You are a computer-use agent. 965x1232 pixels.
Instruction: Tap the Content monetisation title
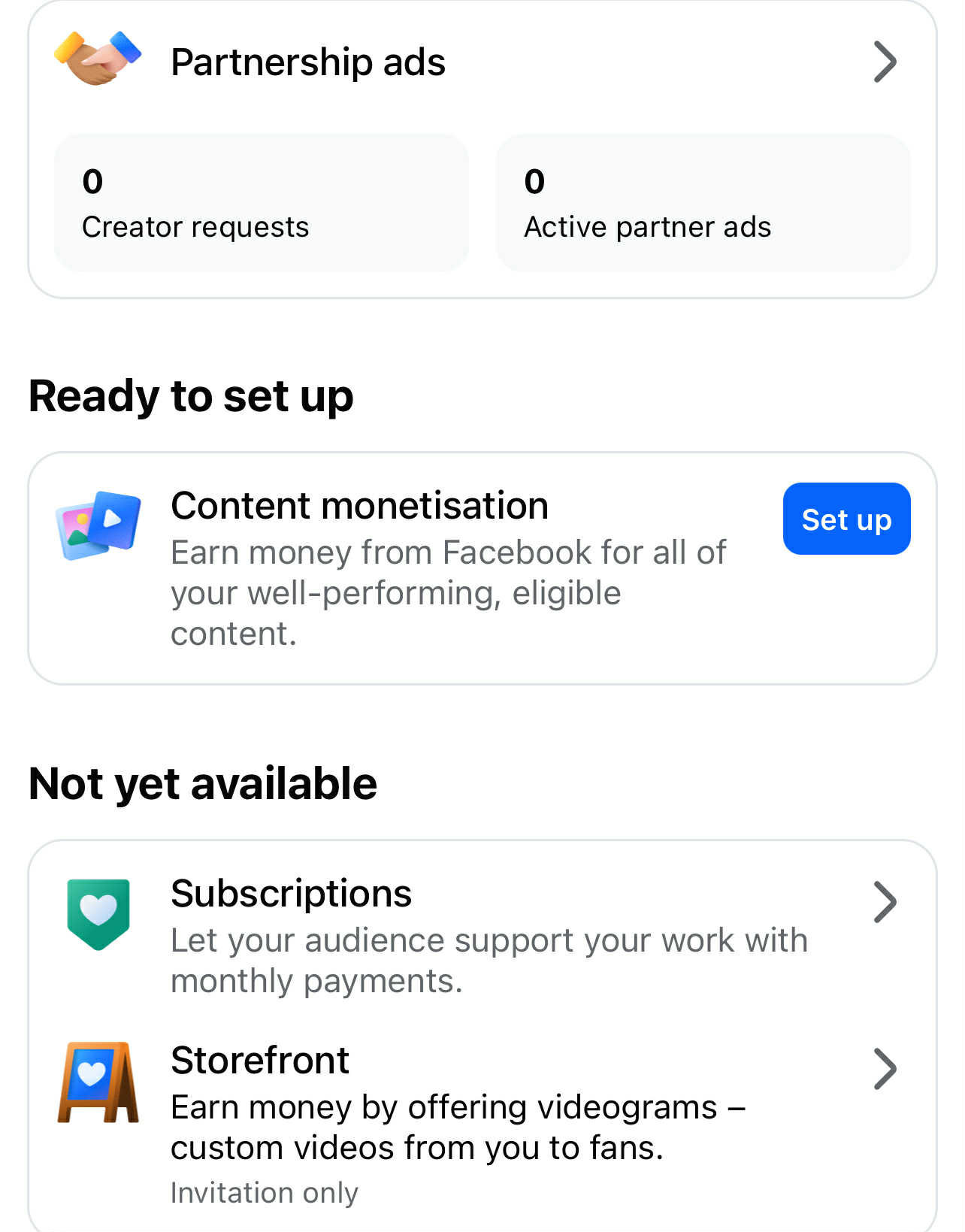pyautogui.click(x=359, y=506)
